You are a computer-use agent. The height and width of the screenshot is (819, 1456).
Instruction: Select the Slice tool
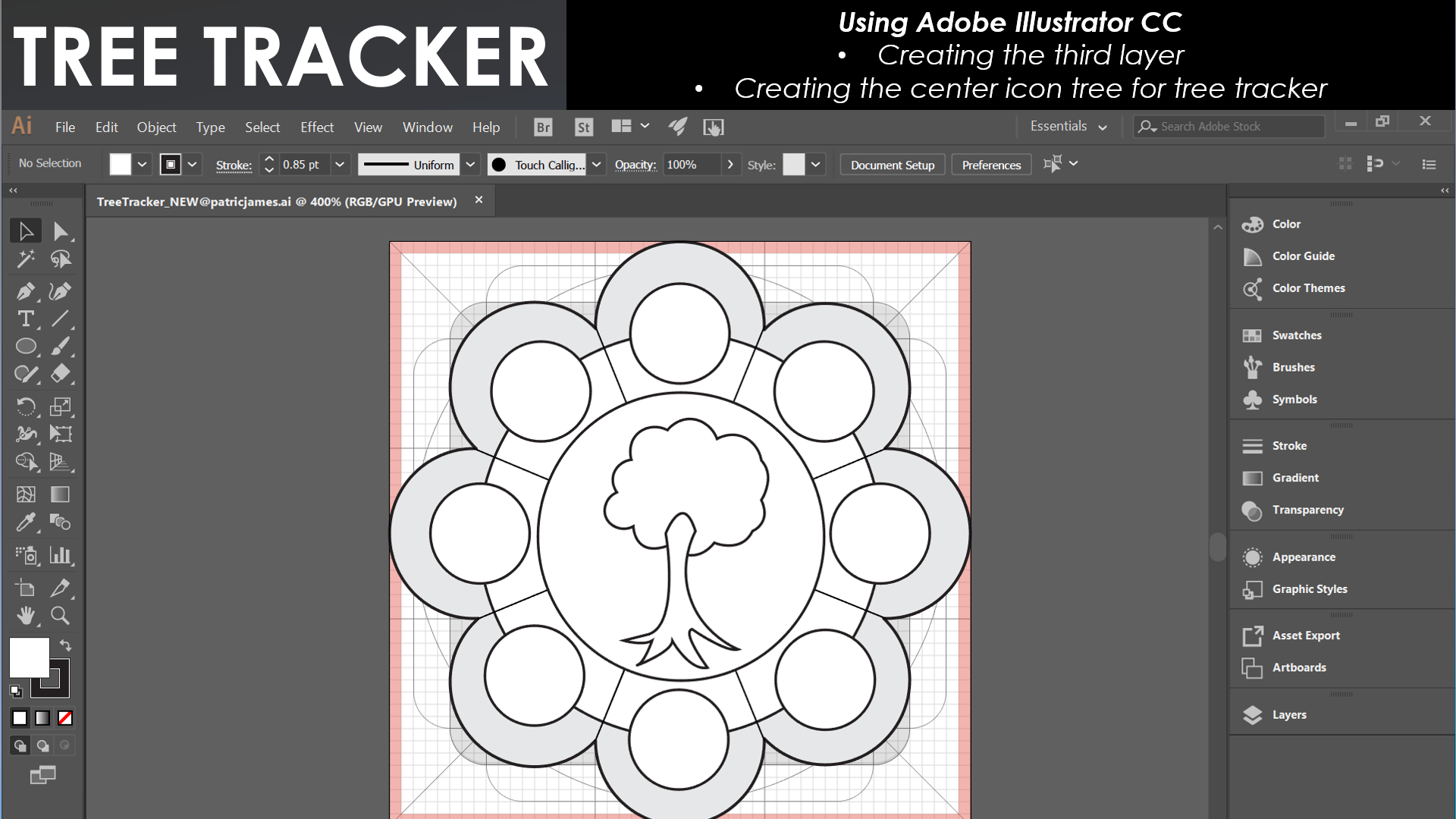61,588
